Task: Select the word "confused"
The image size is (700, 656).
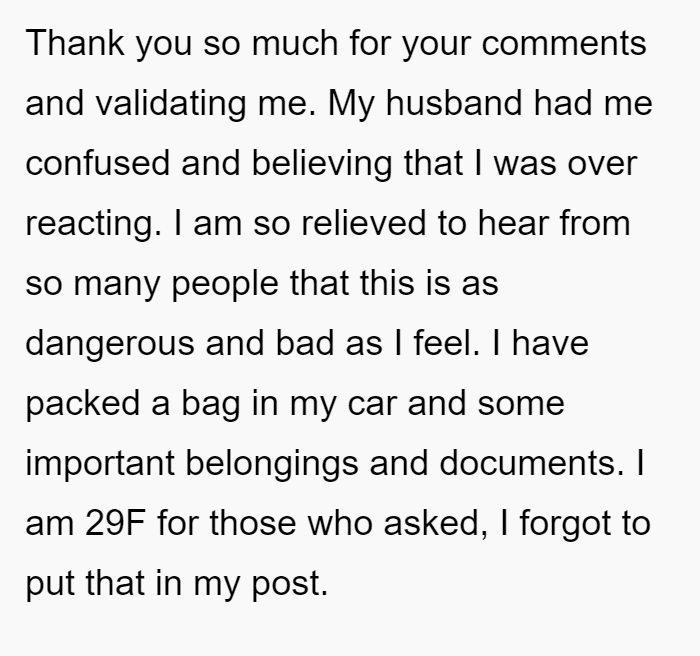Action: coord(98,163)
